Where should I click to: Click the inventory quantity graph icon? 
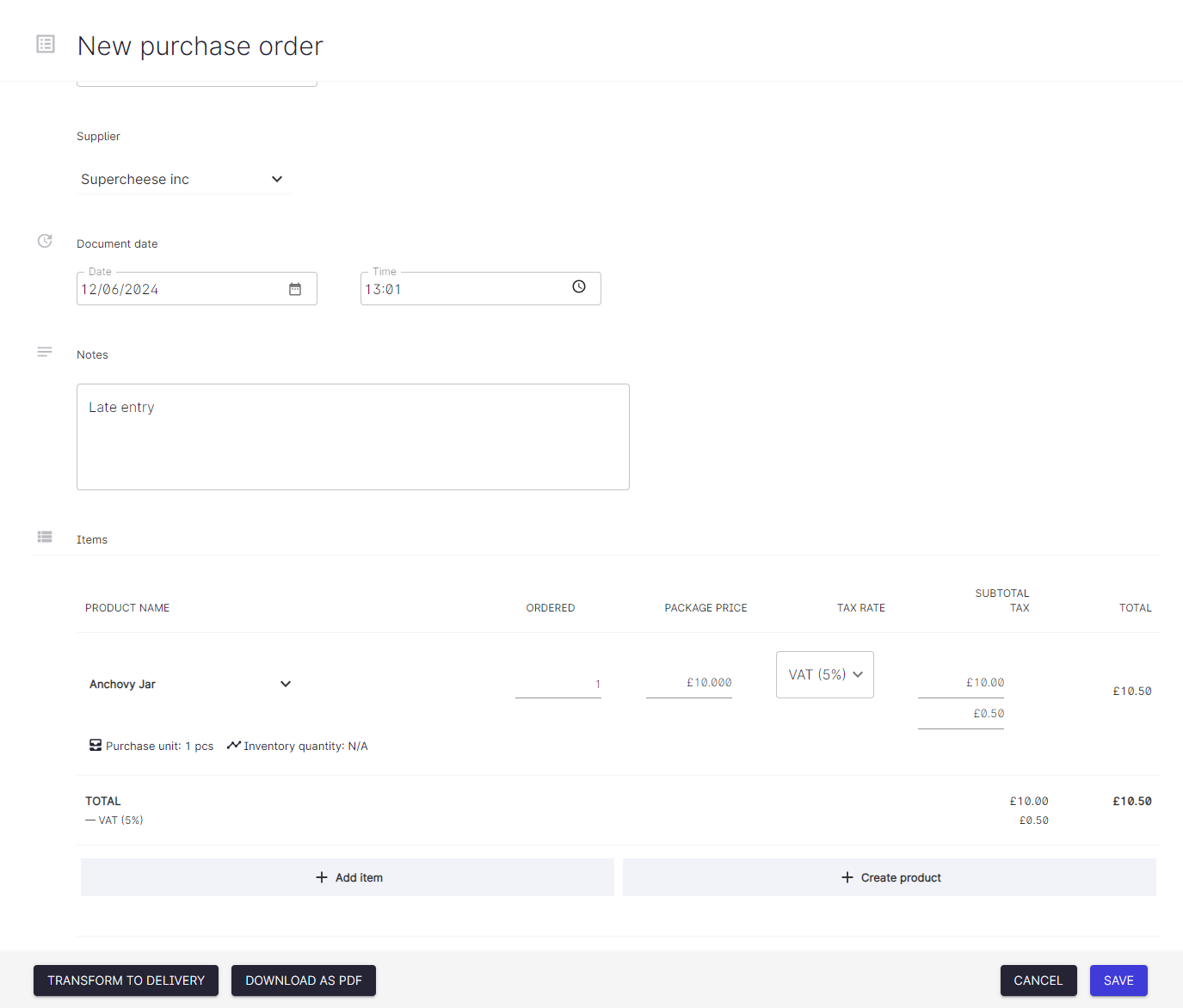click(x=233, y=745)
